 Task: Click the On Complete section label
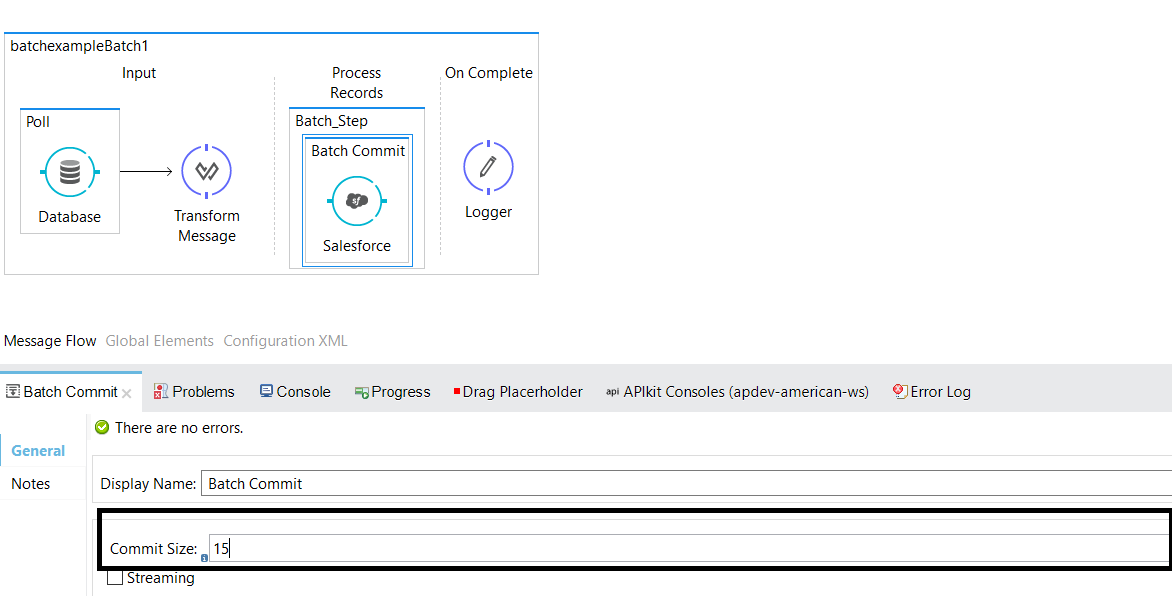(489, 73)
